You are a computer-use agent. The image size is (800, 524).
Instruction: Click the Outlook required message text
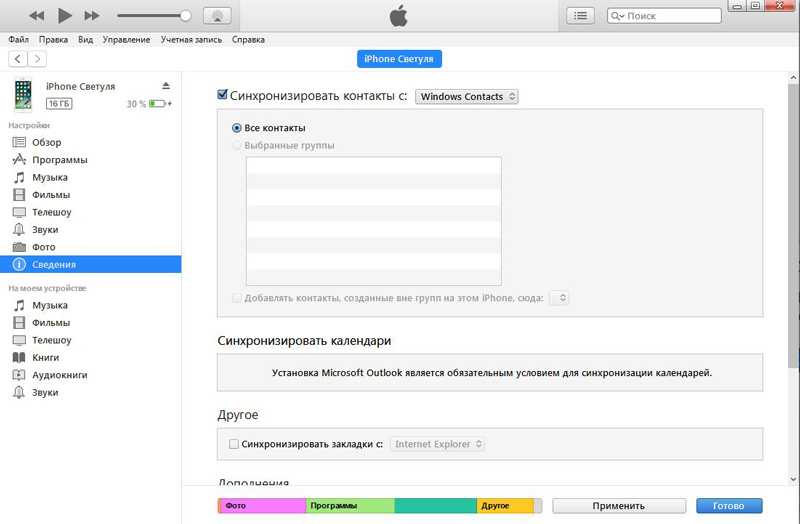pyautogui.click(x=492, y=373)
